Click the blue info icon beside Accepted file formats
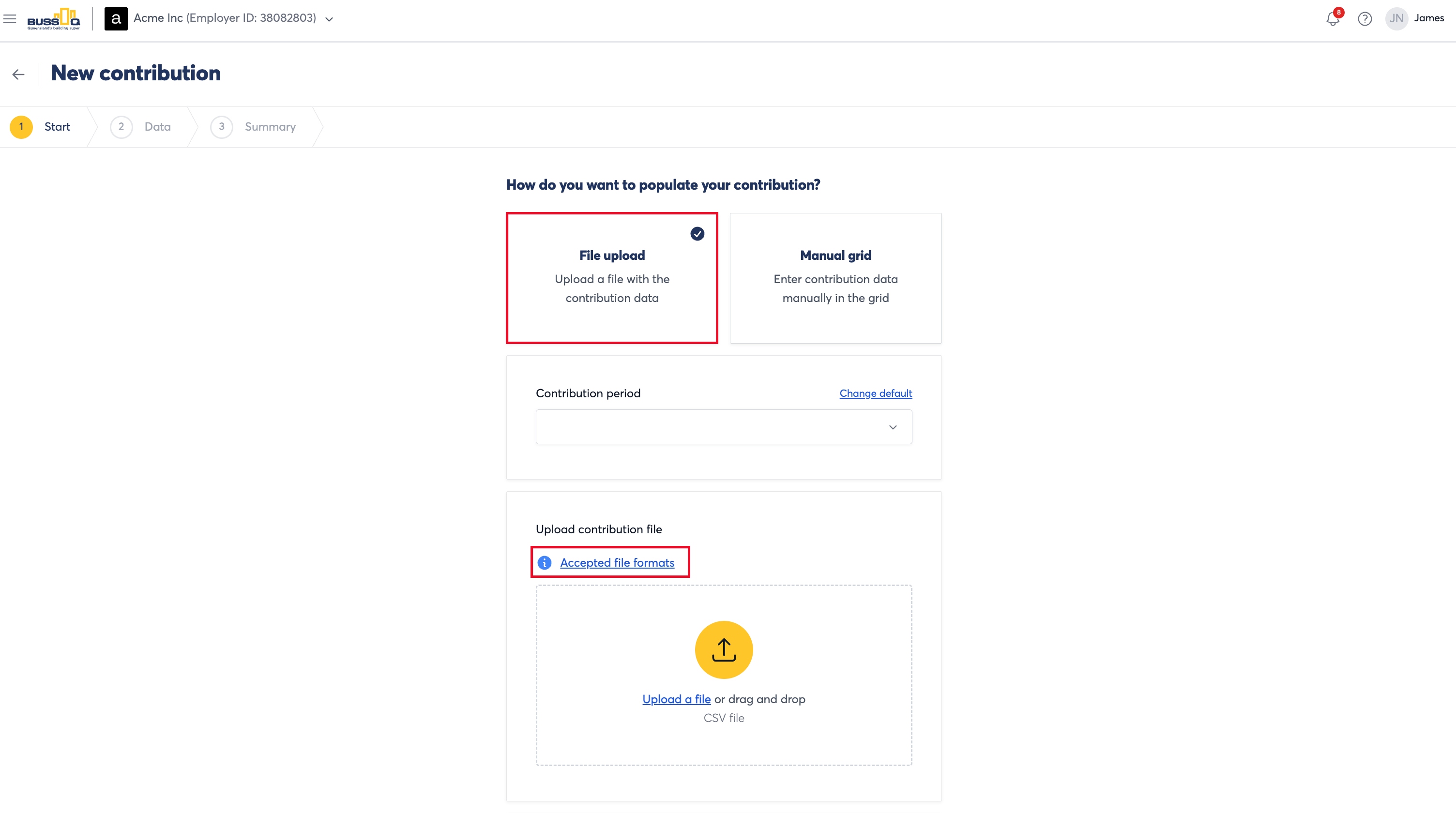 (544, 563)
